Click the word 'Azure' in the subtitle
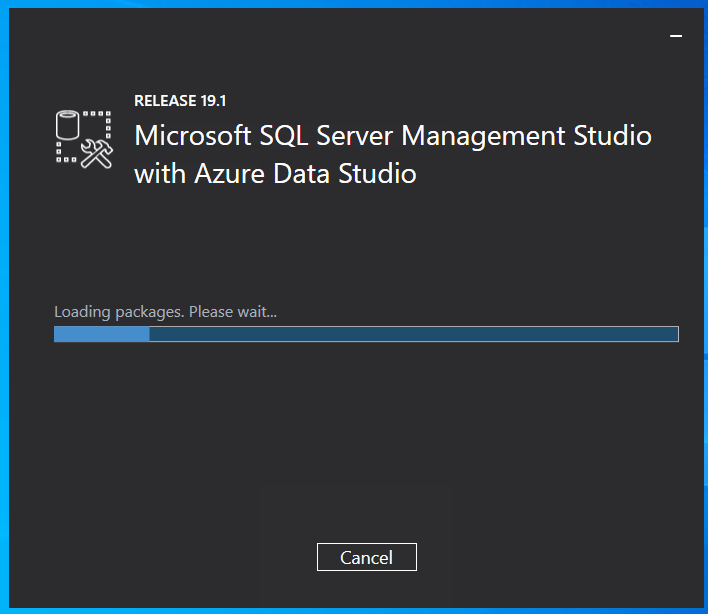708x614 pixels. click(x=229, y=174)
